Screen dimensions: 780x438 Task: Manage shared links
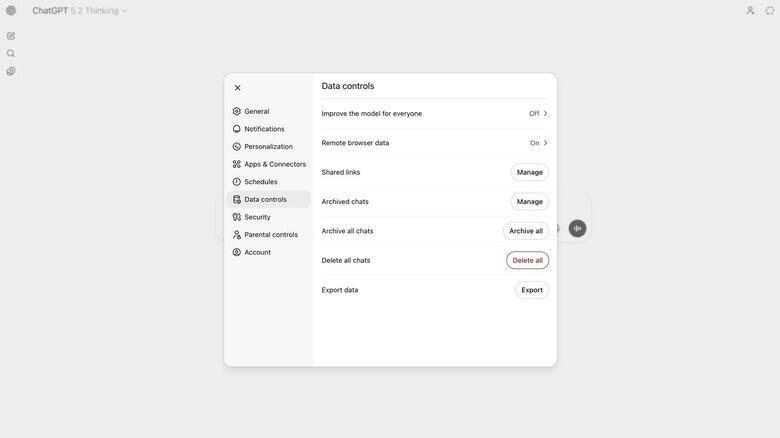tap(530, 172)
